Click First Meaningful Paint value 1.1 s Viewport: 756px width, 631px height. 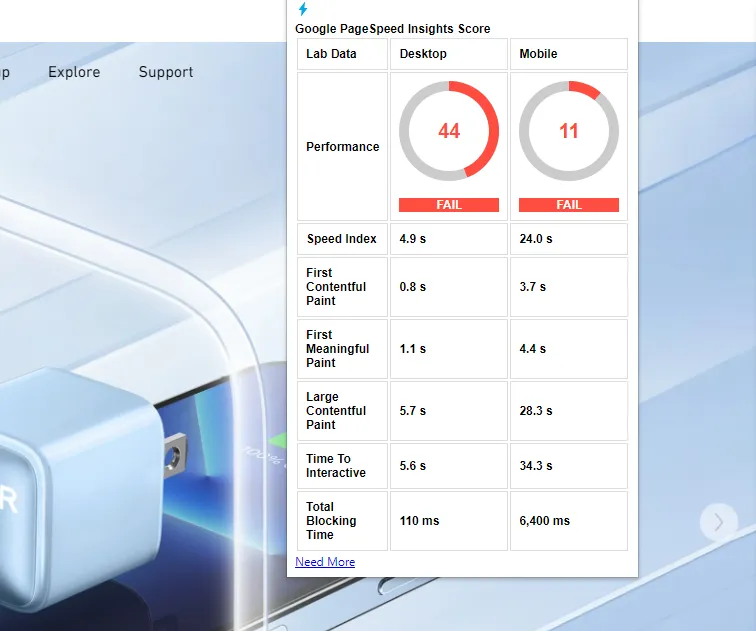pos(413,349)
